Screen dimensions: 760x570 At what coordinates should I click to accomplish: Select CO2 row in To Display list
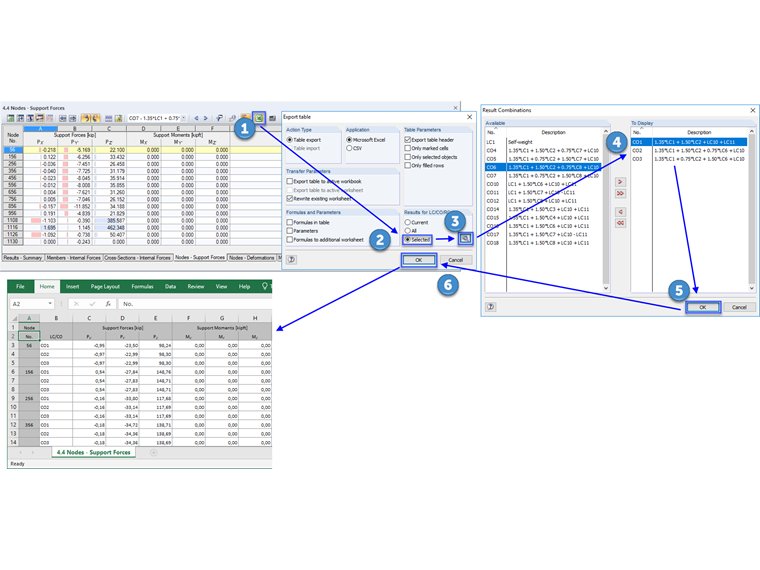click(x=689, y=151)
